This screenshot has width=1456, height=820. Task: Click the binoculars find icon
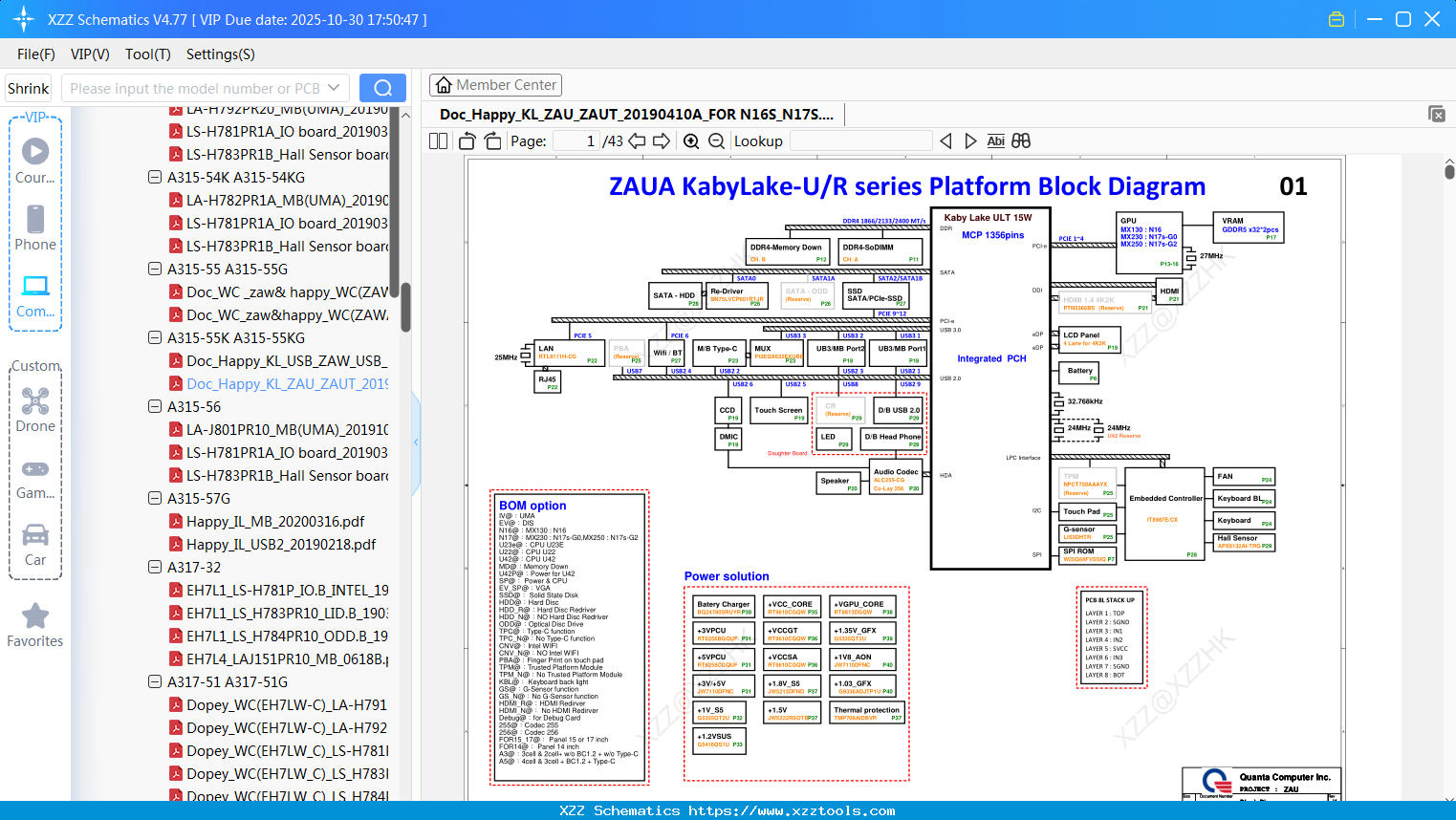[1021, 141]
